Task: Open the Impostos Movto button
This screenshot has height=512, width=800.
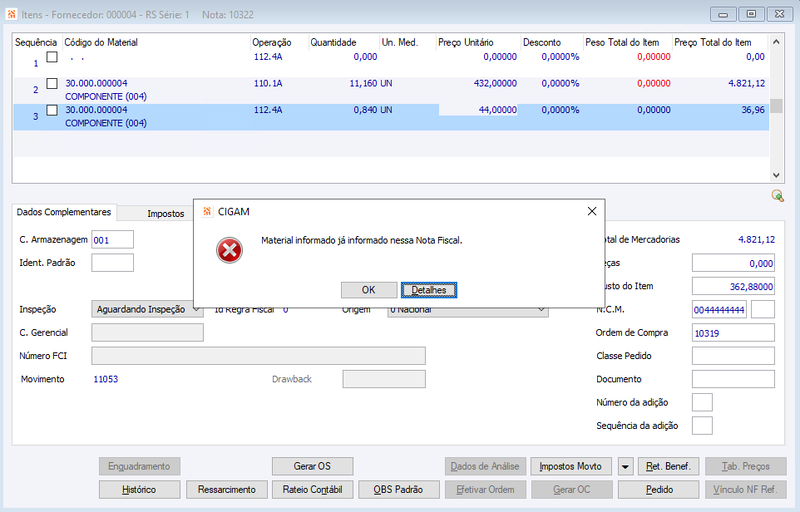Action: coord(570,466)
